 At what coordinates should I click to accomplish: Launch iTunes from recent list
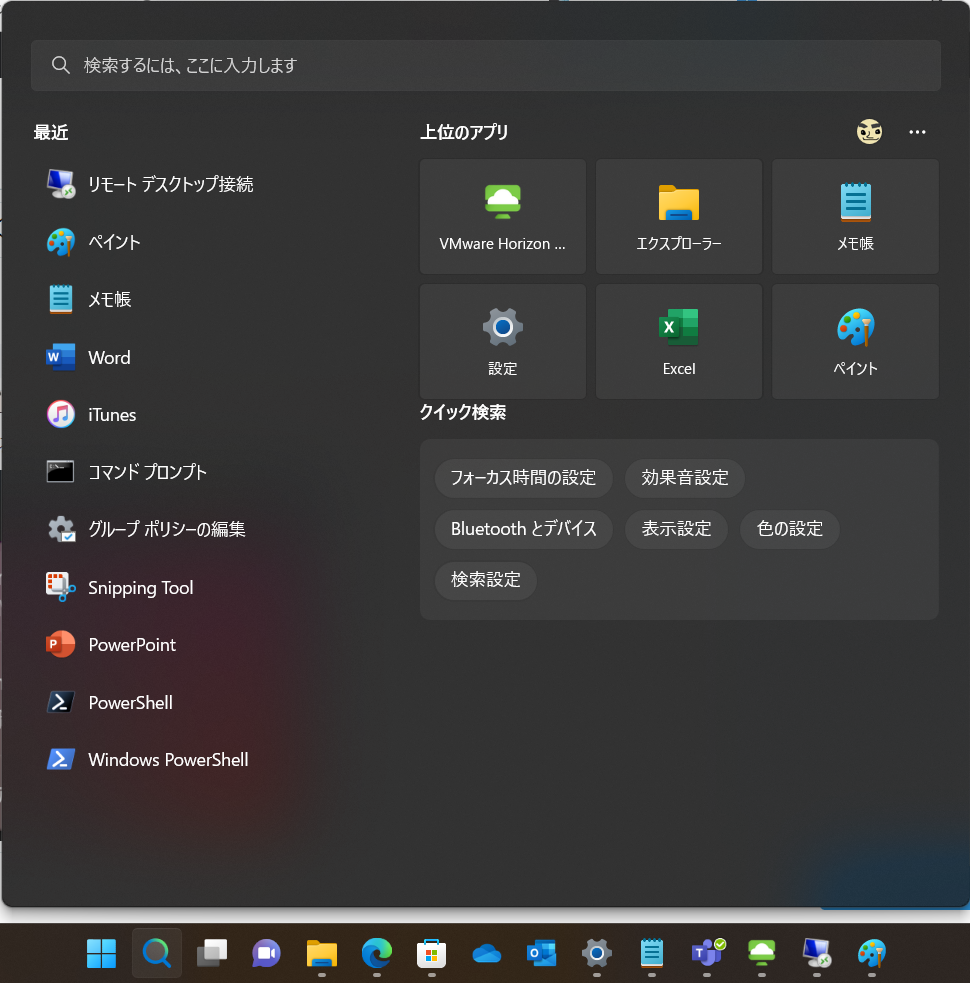[x=92, y=414]
